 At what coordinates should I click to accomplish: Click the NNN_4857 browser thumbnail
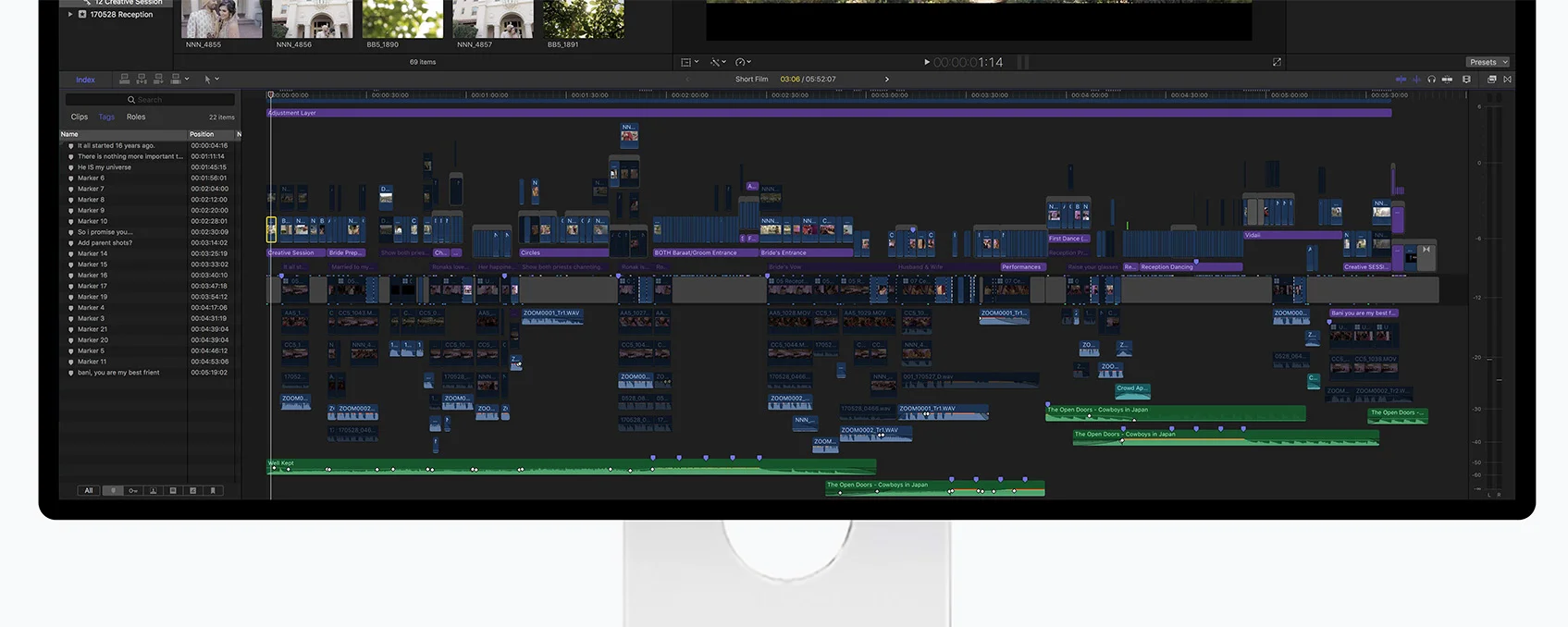[x=493, y=18]
